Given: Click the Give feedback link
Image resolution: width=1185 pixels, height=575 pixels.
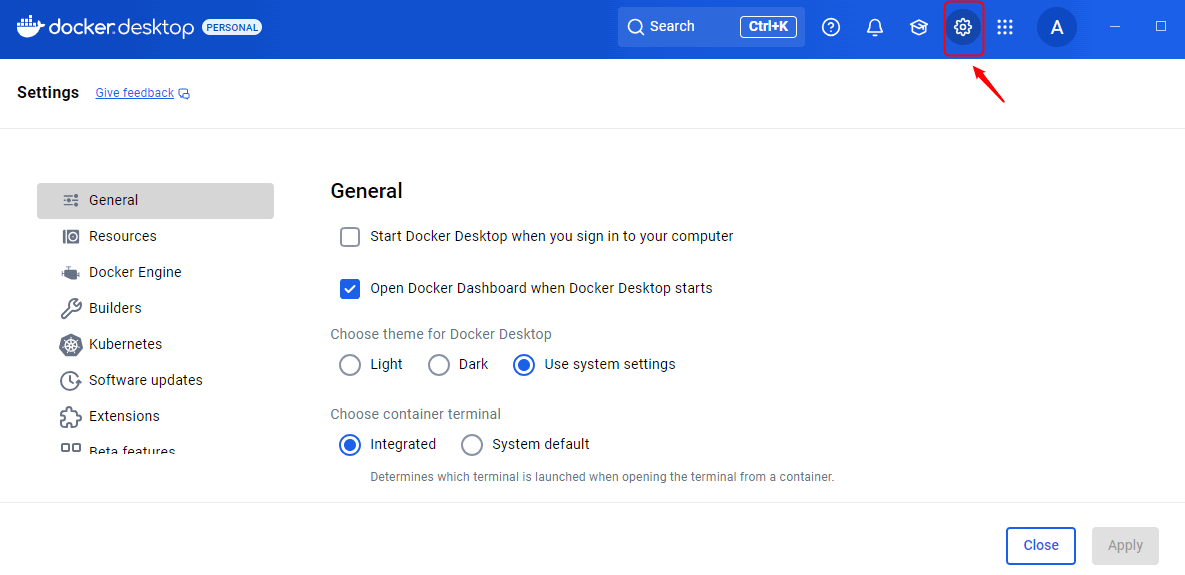Looking at the screenshot, I should click(x=135, y=93).
